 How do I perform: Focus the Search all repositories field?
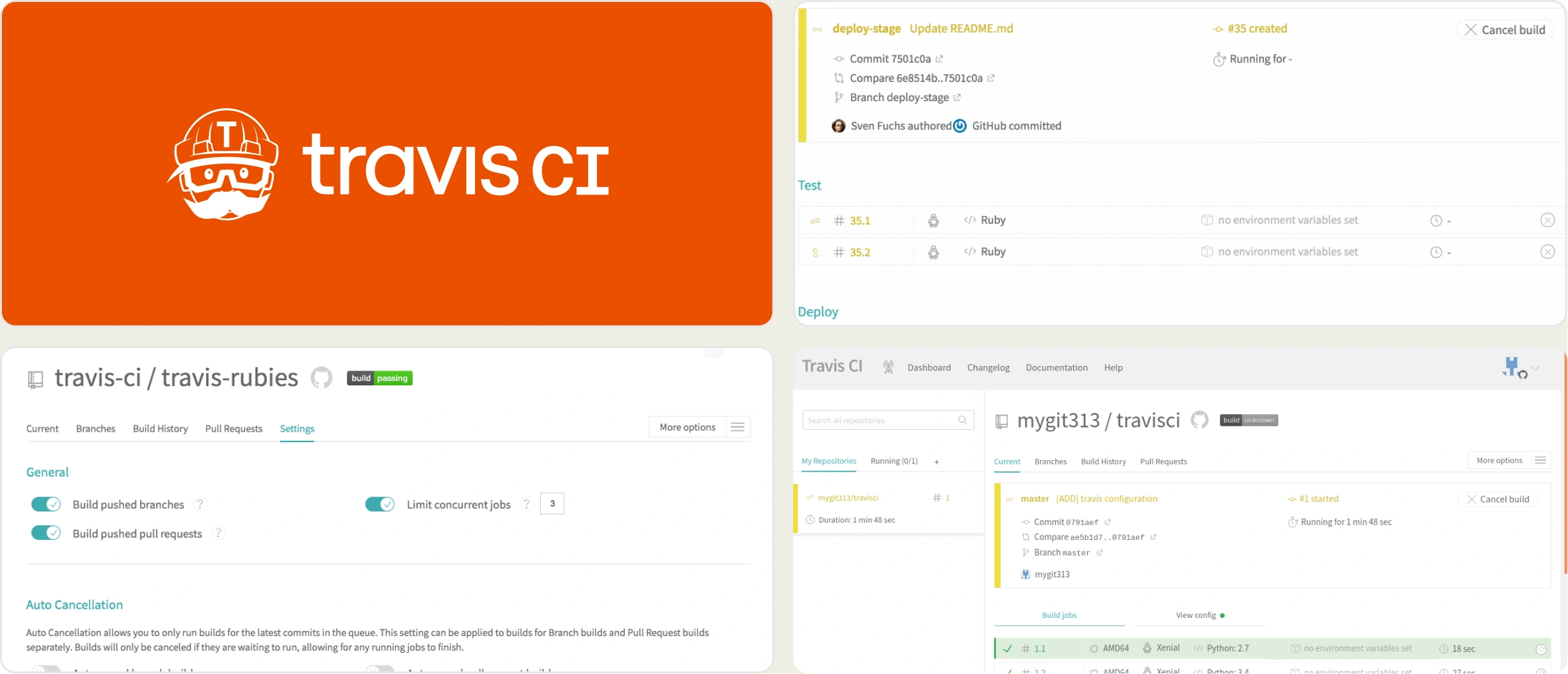click(888, 420)
